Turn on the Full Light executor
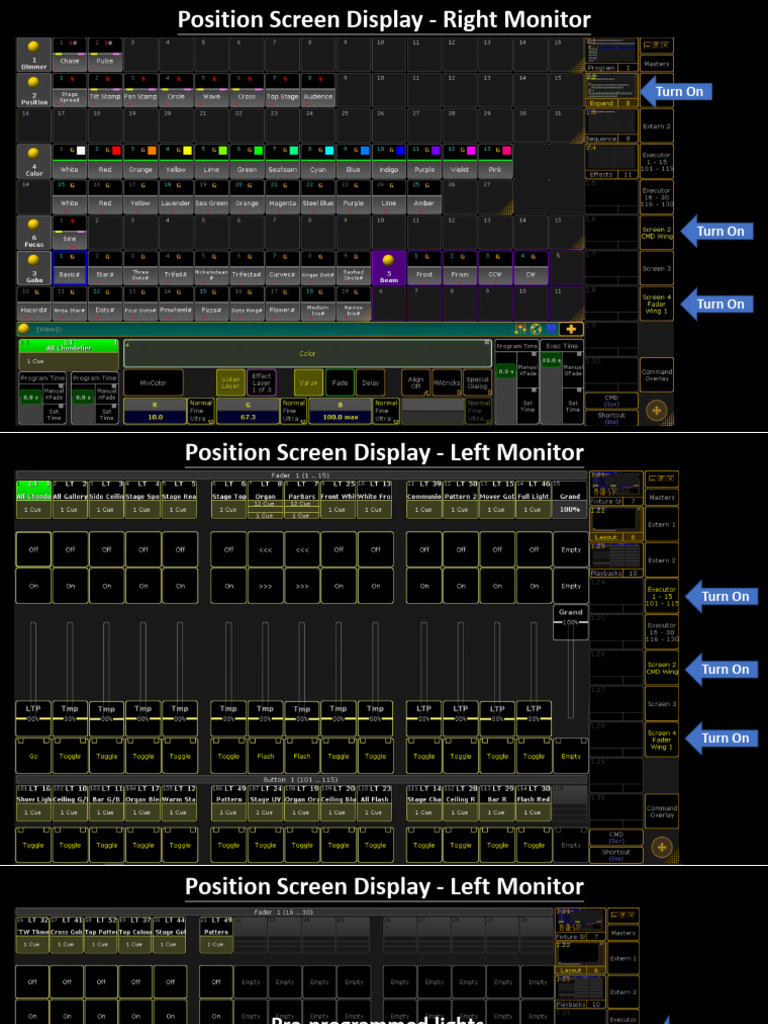 coord(534,586)
